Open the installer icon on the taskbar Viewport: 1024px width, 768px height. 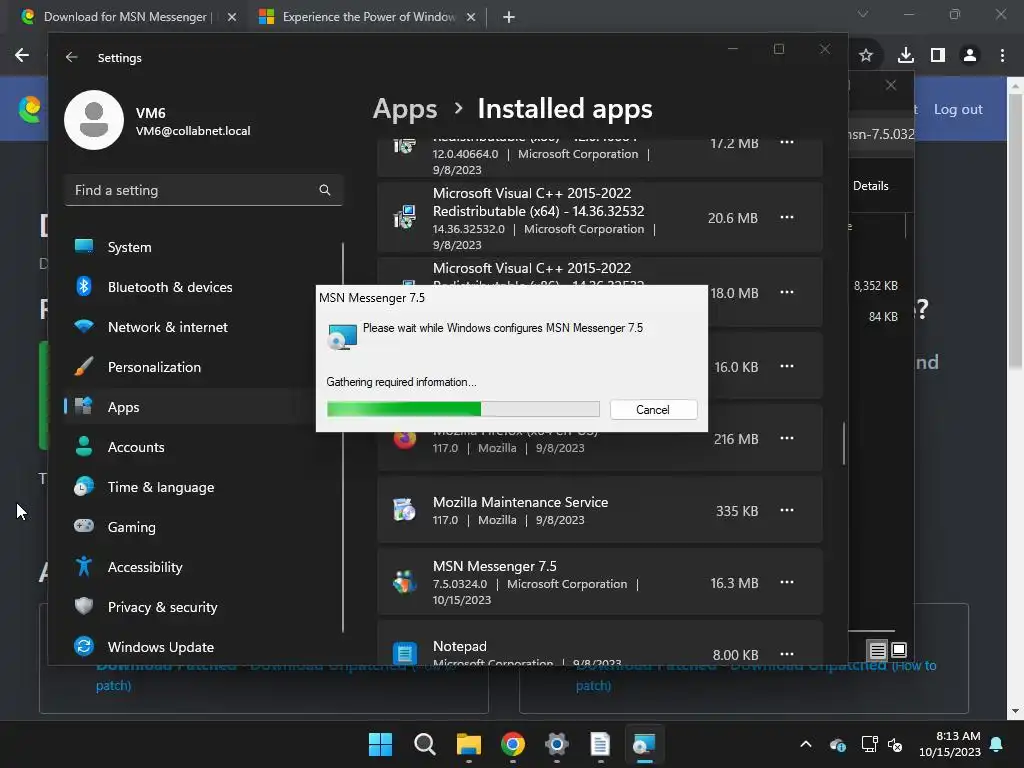click(645, 744)
